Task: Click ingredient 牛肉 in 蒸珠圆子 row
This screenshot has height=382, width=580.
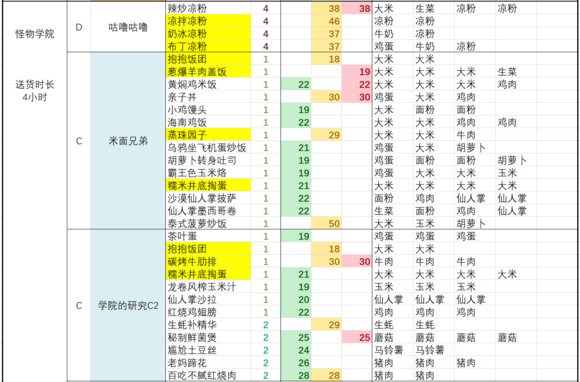Action: click(466, 135)
